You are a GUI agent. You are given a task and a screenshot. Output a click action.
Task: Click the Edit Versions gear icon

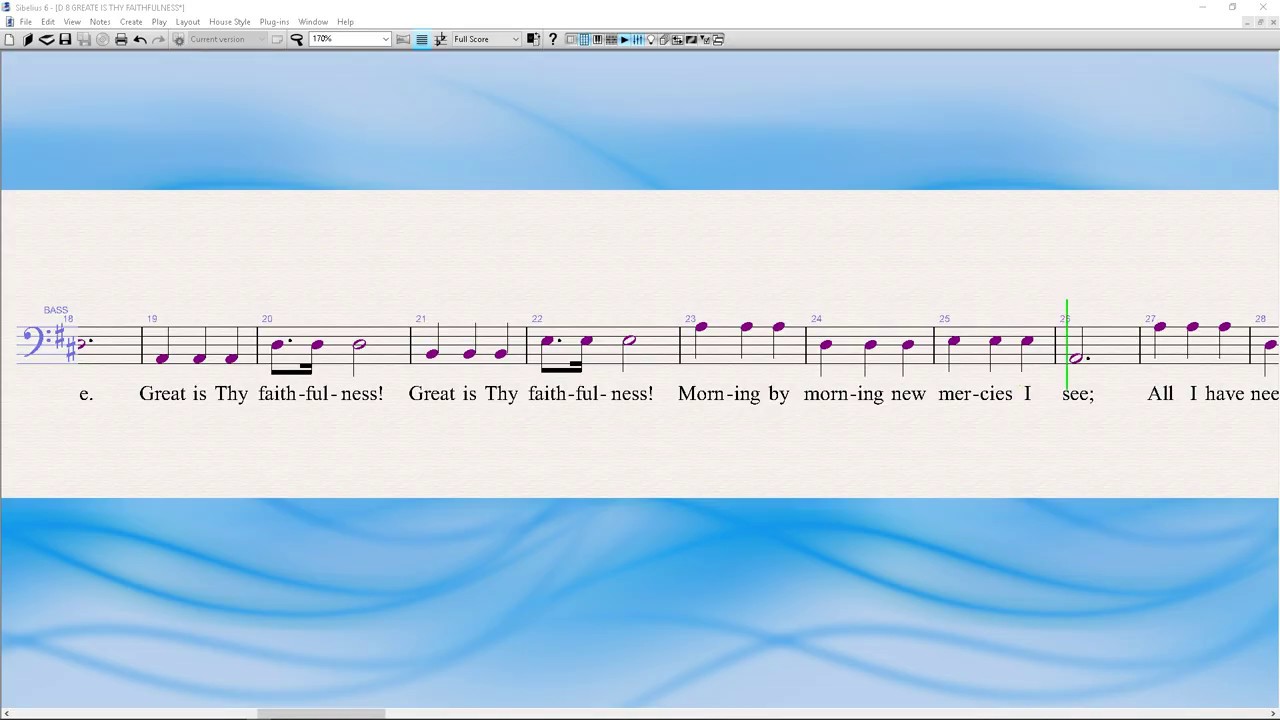(x=178, y=39)
